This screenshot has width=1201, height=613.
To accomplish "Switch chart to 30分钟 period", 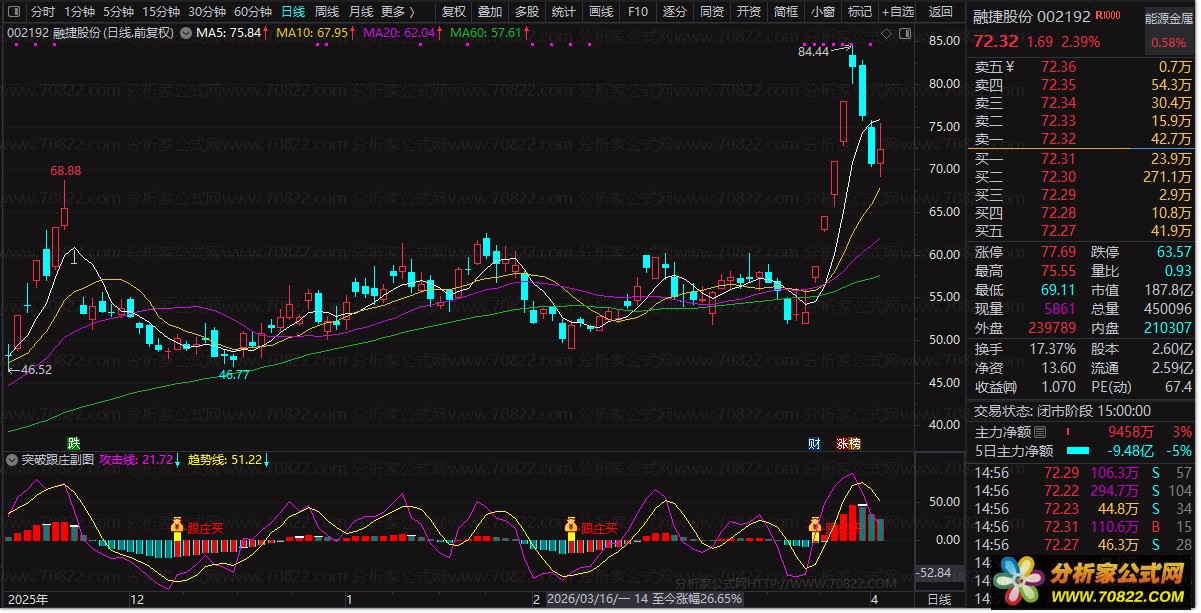I will tap(206, 12).
